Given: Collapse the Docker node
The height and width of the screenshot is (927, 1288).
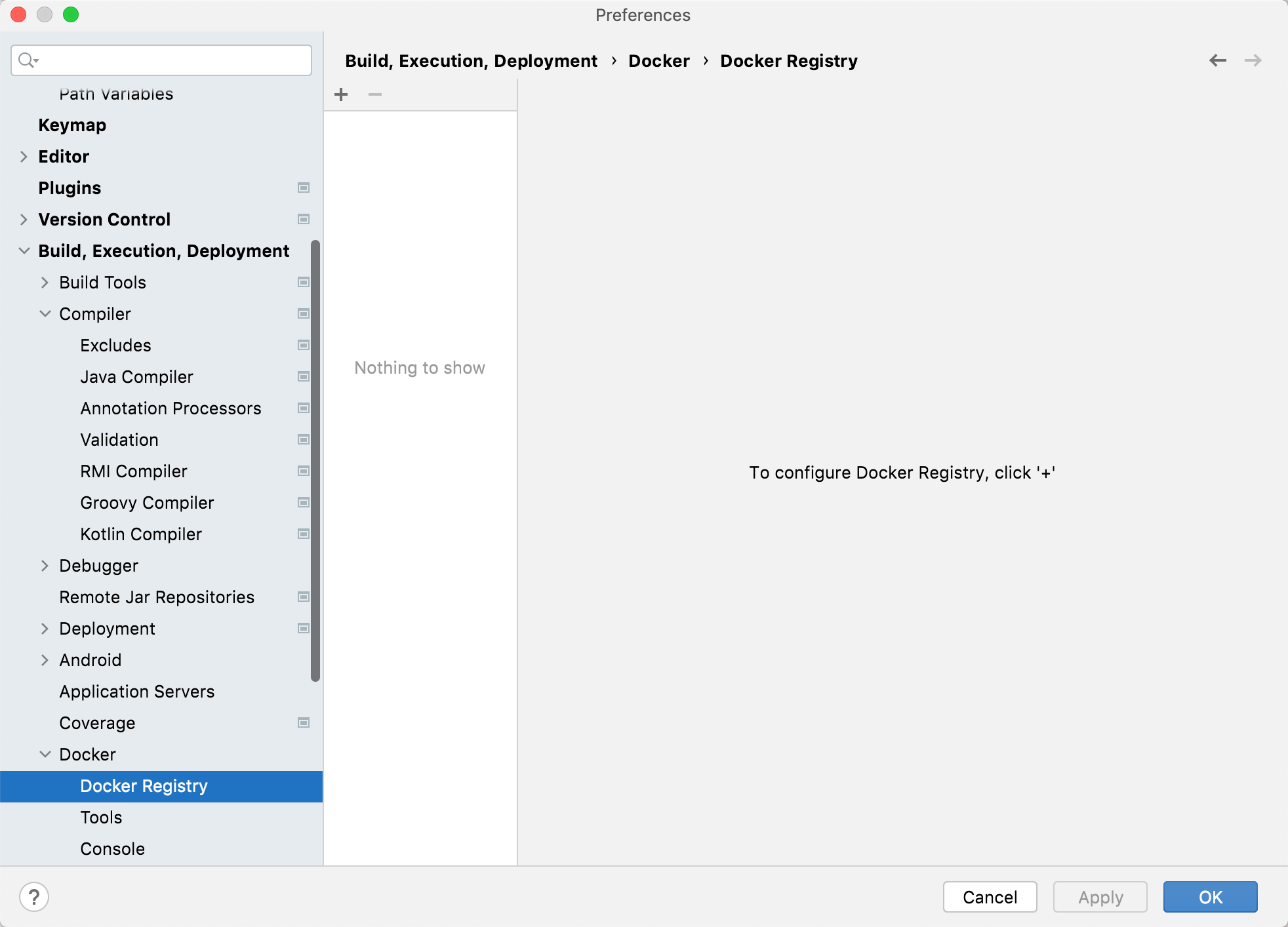Looking at the screenshot, I should pyautogui.click(x=45, y=755).
